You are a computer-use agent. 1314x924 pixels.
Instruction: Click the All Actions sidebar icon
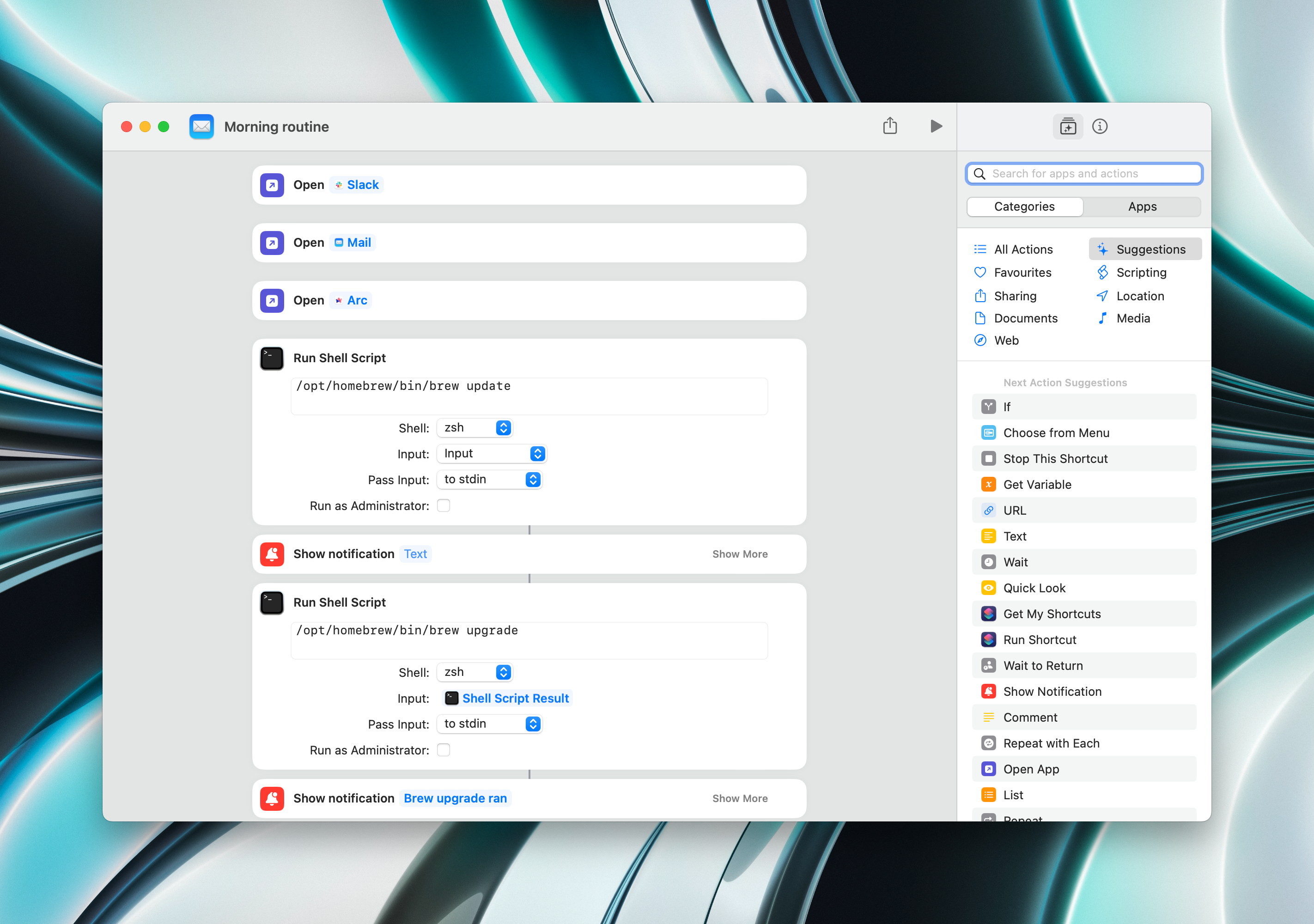pos(980,249)
